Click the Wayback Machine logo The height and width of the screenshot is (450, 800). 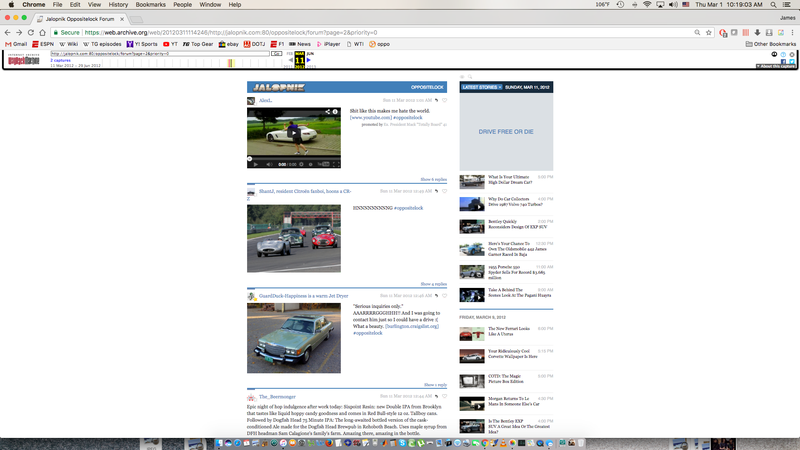(x=23, y=60)
